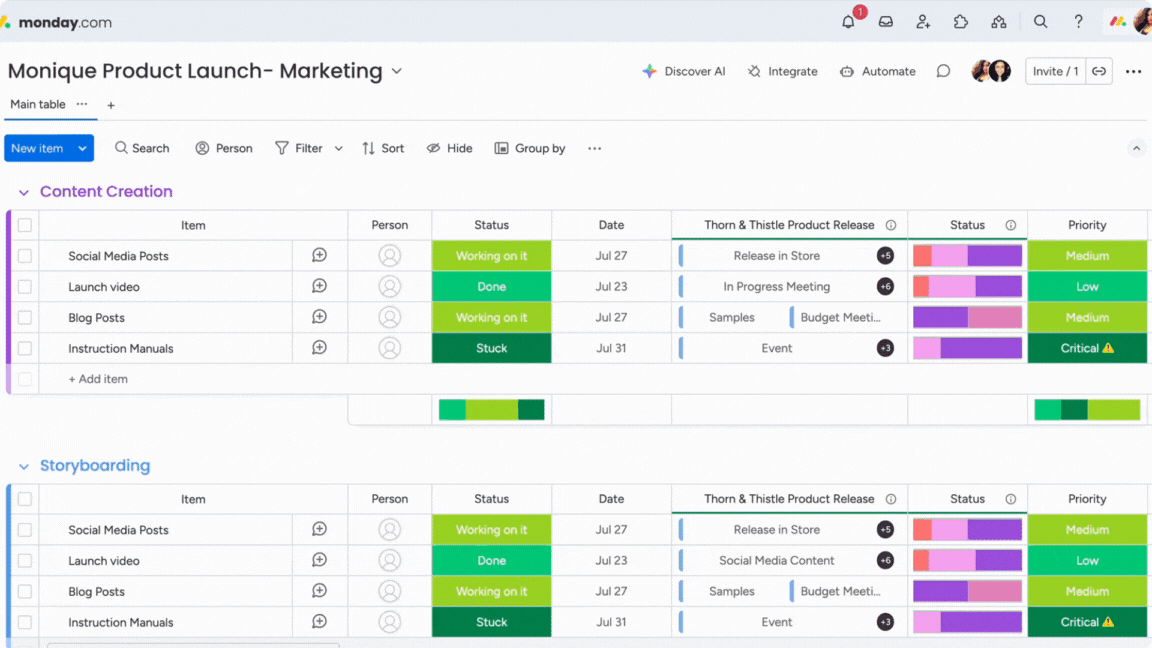Open the +5 badge on Content Creation Release in Store

click(x=885, y=256)
